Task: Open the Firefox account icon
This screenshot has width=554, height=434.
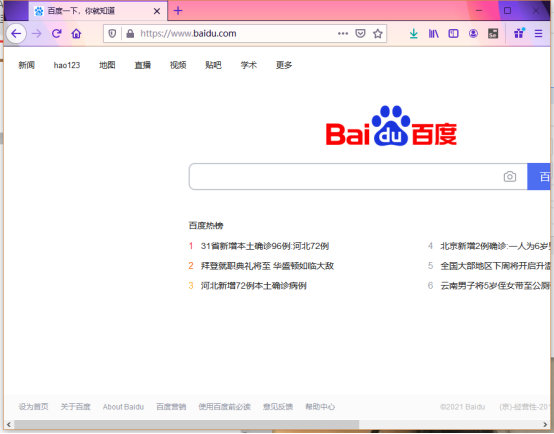Action: pyautogui.click(x=473, y=34)
